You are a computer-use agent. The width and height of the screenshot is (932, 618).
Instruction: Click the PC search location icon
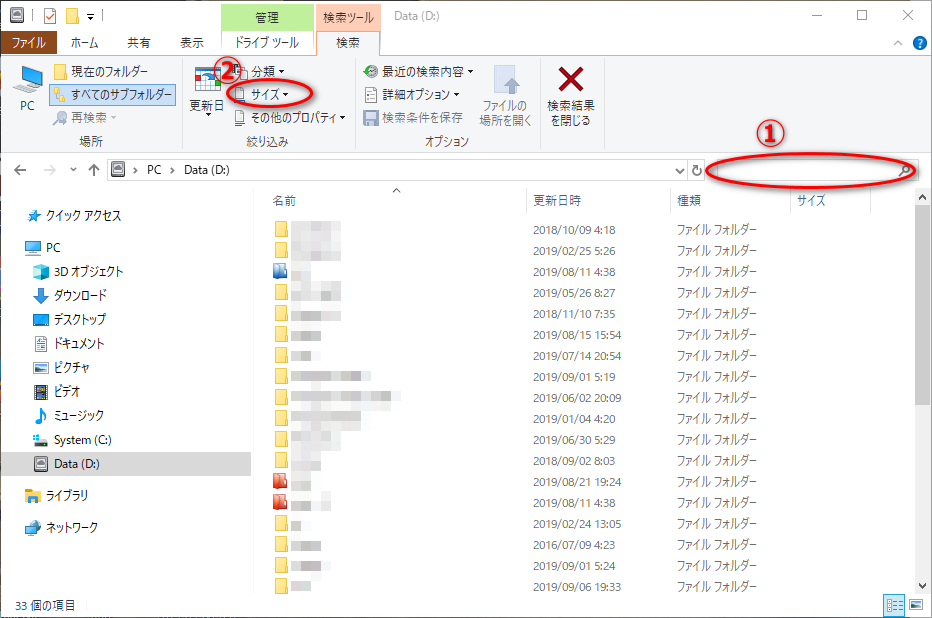(x=27, y=82)
